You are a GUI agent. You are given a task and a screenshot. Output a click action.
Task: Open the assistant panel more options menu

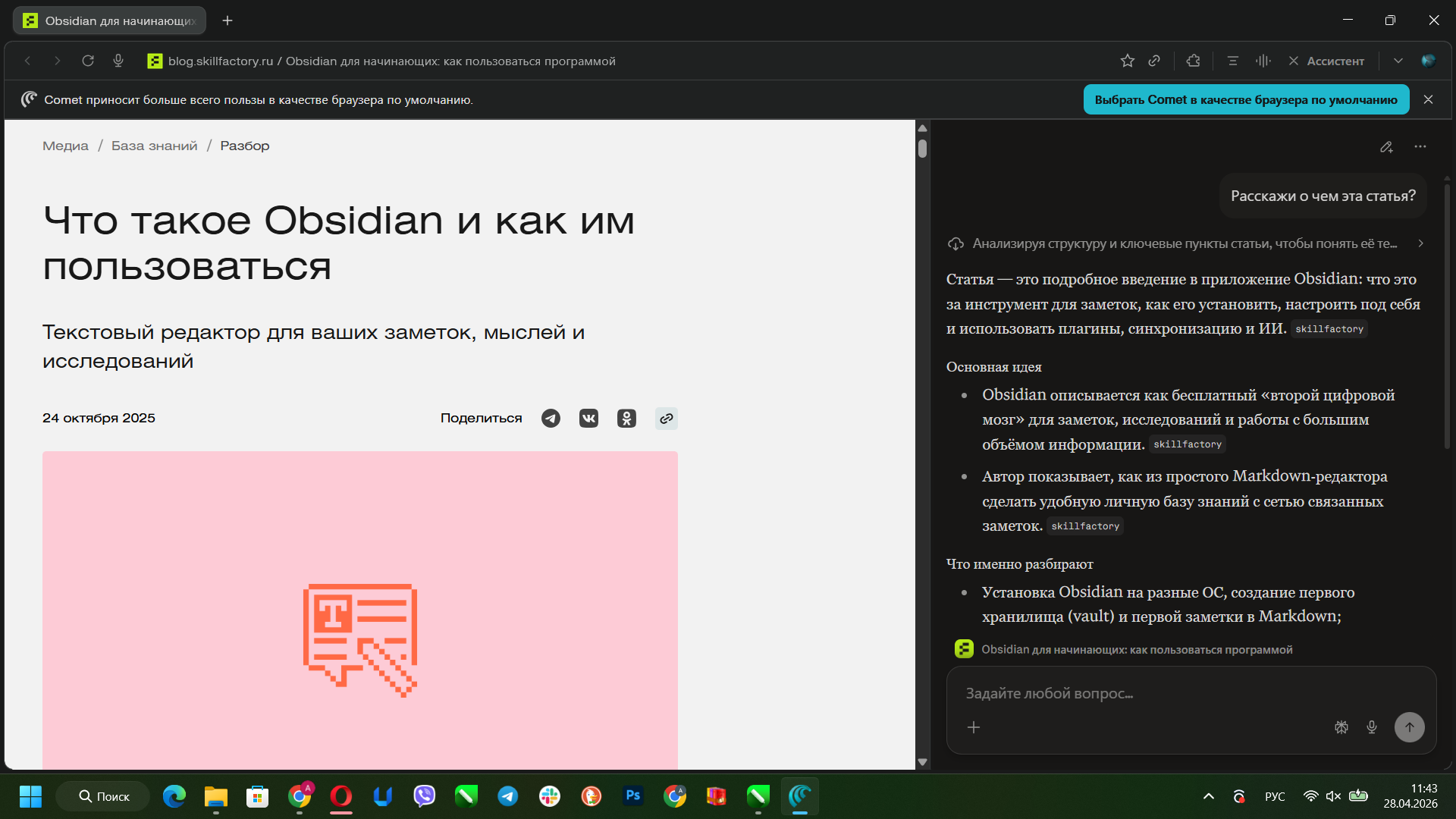1420,147
